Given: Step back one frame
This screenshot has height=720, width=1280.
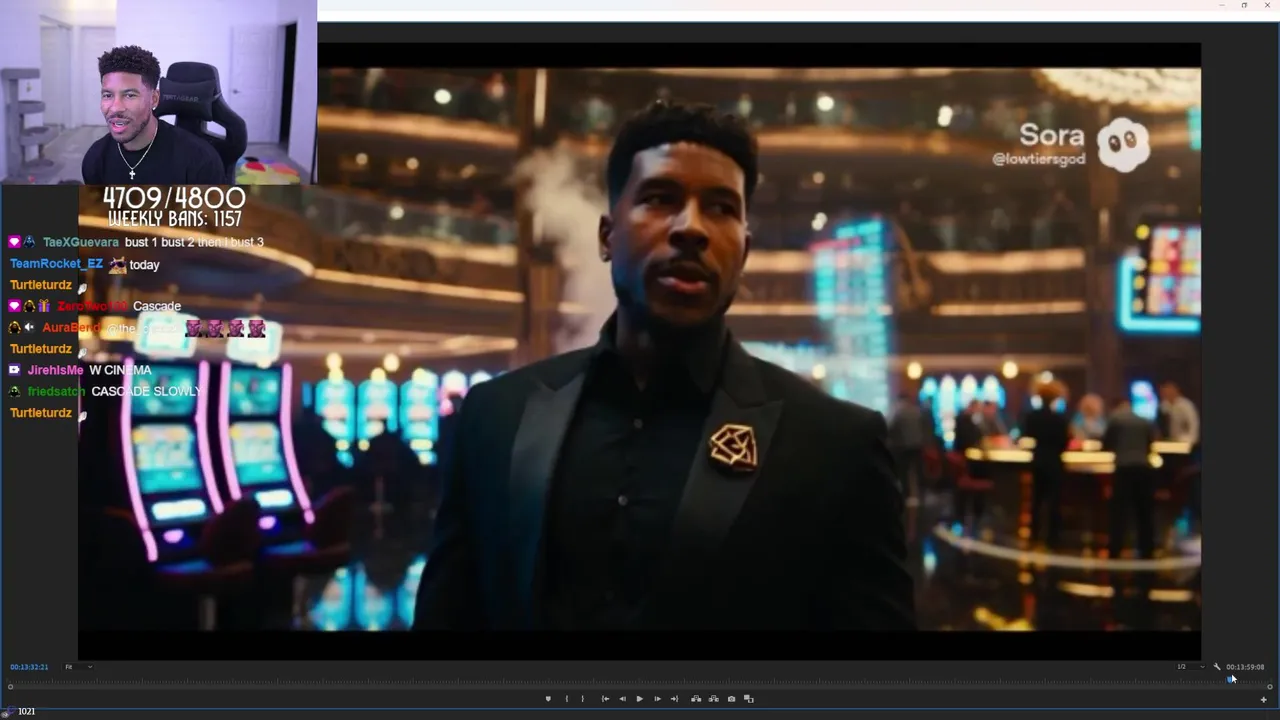Looking at the screenshot, I should click(x=622, y=699).
